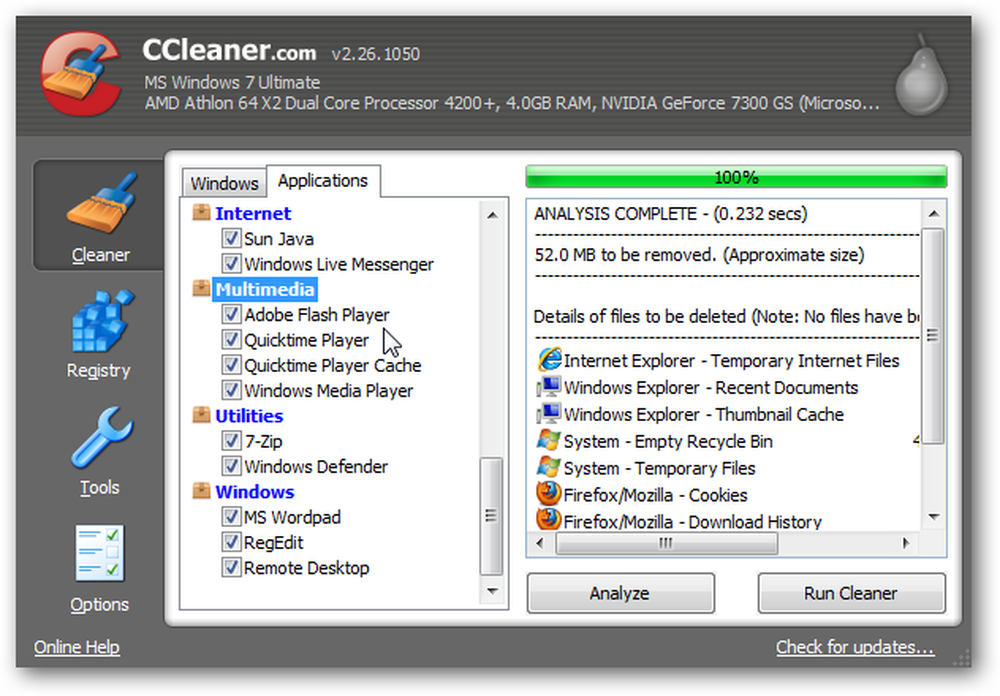The image size is (1000, 696).
Task: Uncheck the Windows Live Messenger checkbox
Action: [231, 263]
